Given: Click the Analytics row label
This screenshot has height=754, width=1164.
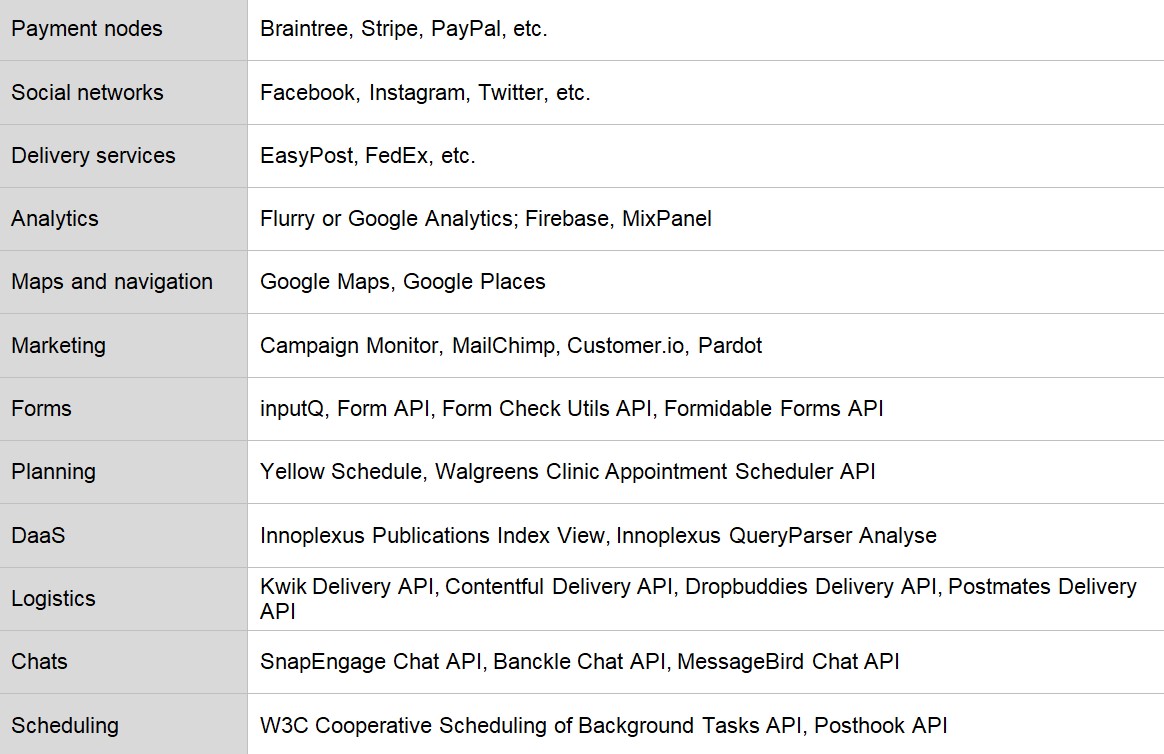Looking at the screenshot, I should 55,218.
